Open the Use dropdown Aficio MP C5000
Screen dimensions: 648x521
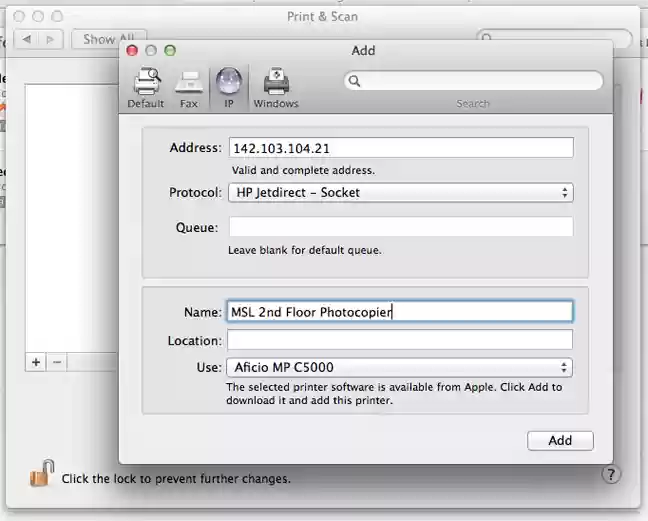coord(399,367)
